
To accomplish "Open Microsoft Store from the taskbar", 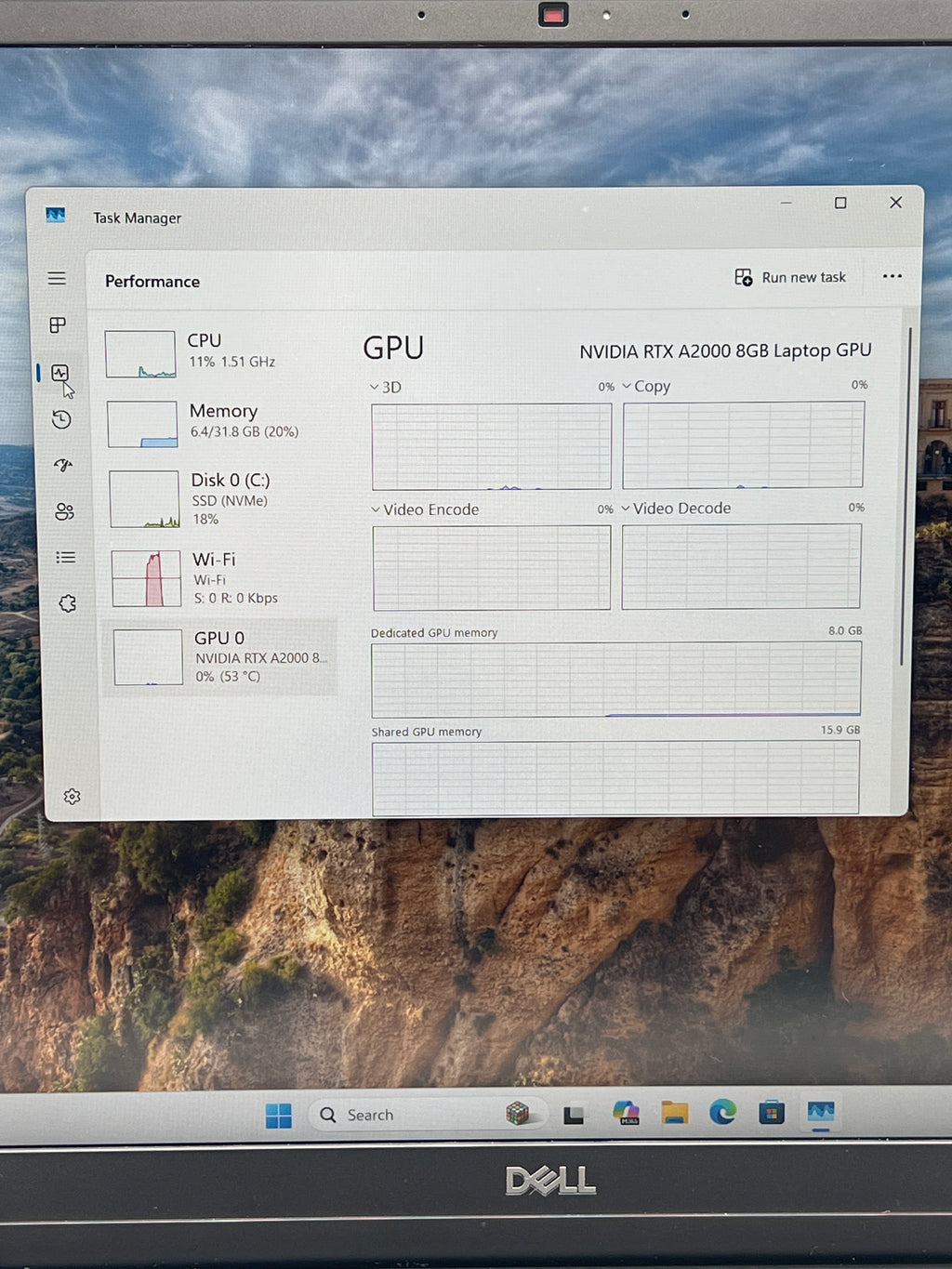I will 772,1111.
